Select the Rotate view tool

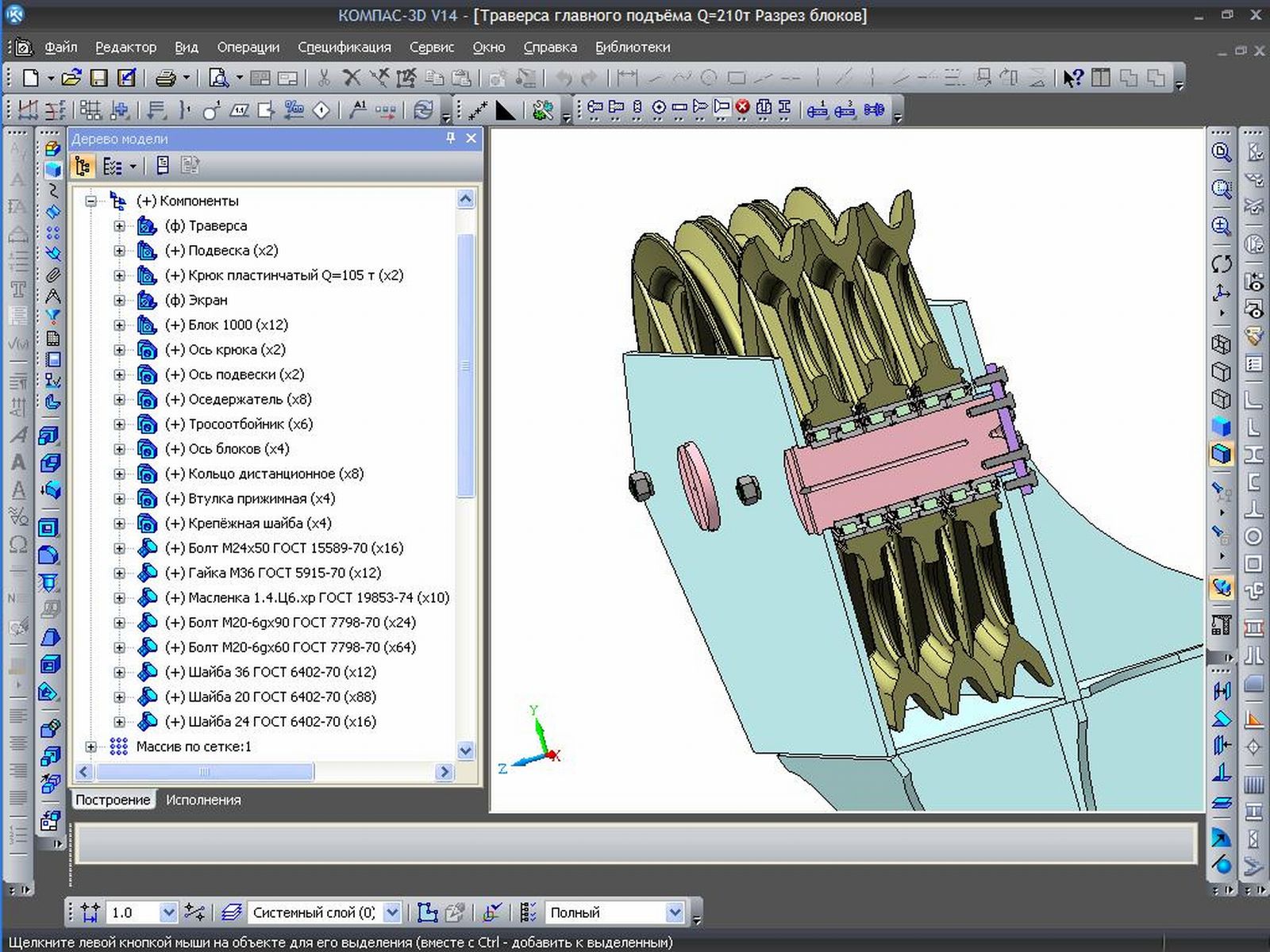pyautogui.click(x=1222, y=264)
